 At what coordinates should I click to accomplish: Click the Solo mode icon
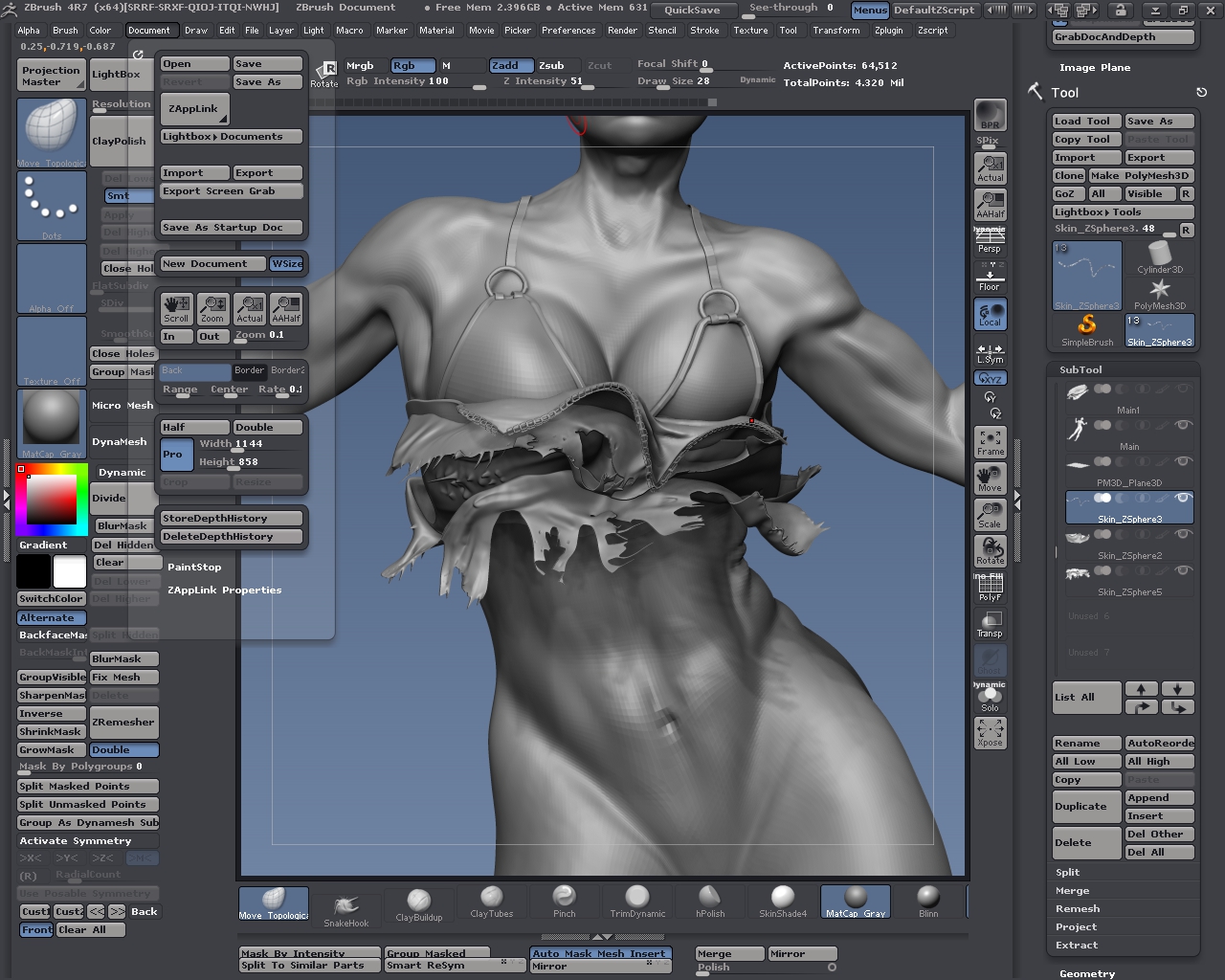click(x=990, y=699)
